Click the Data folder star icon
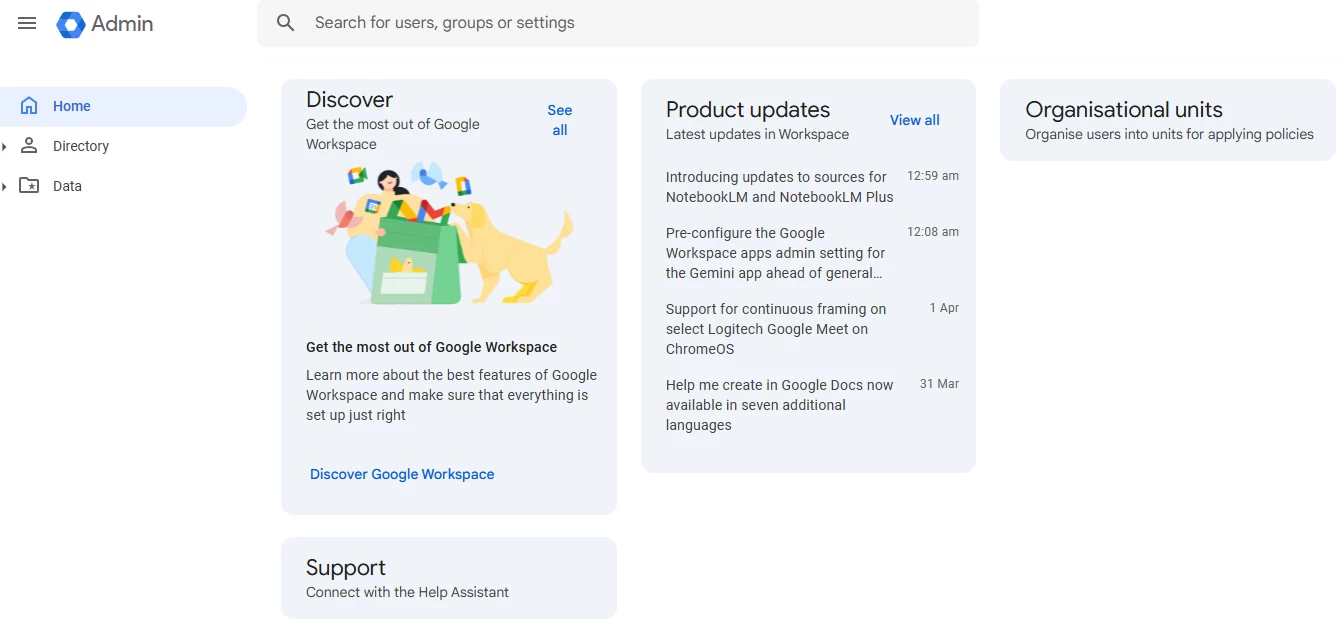Image resolution: width=1341 pixels, height=633 pixels. point(29,186)
